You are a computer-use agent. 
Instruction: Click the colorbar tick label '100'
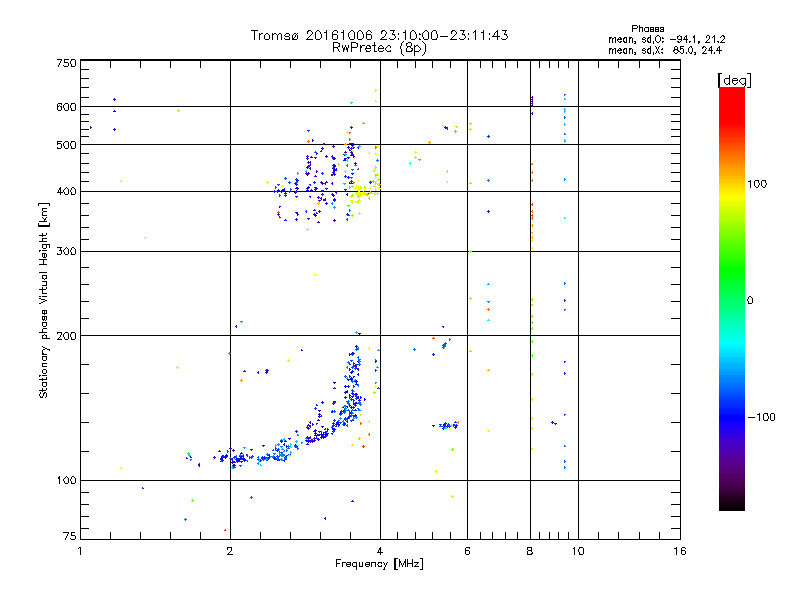(x=757, y=184)
